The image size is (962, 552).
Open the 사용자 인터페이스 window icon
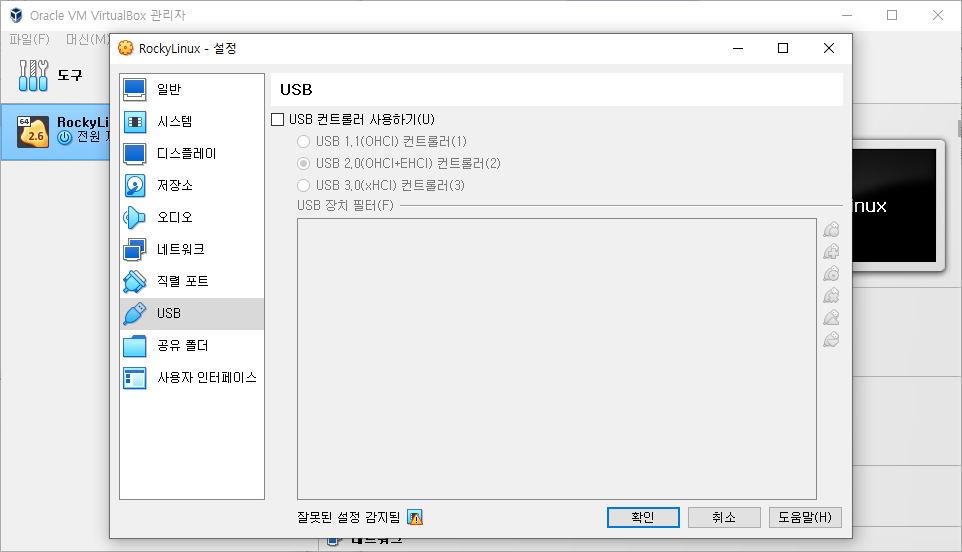point(134,377)
